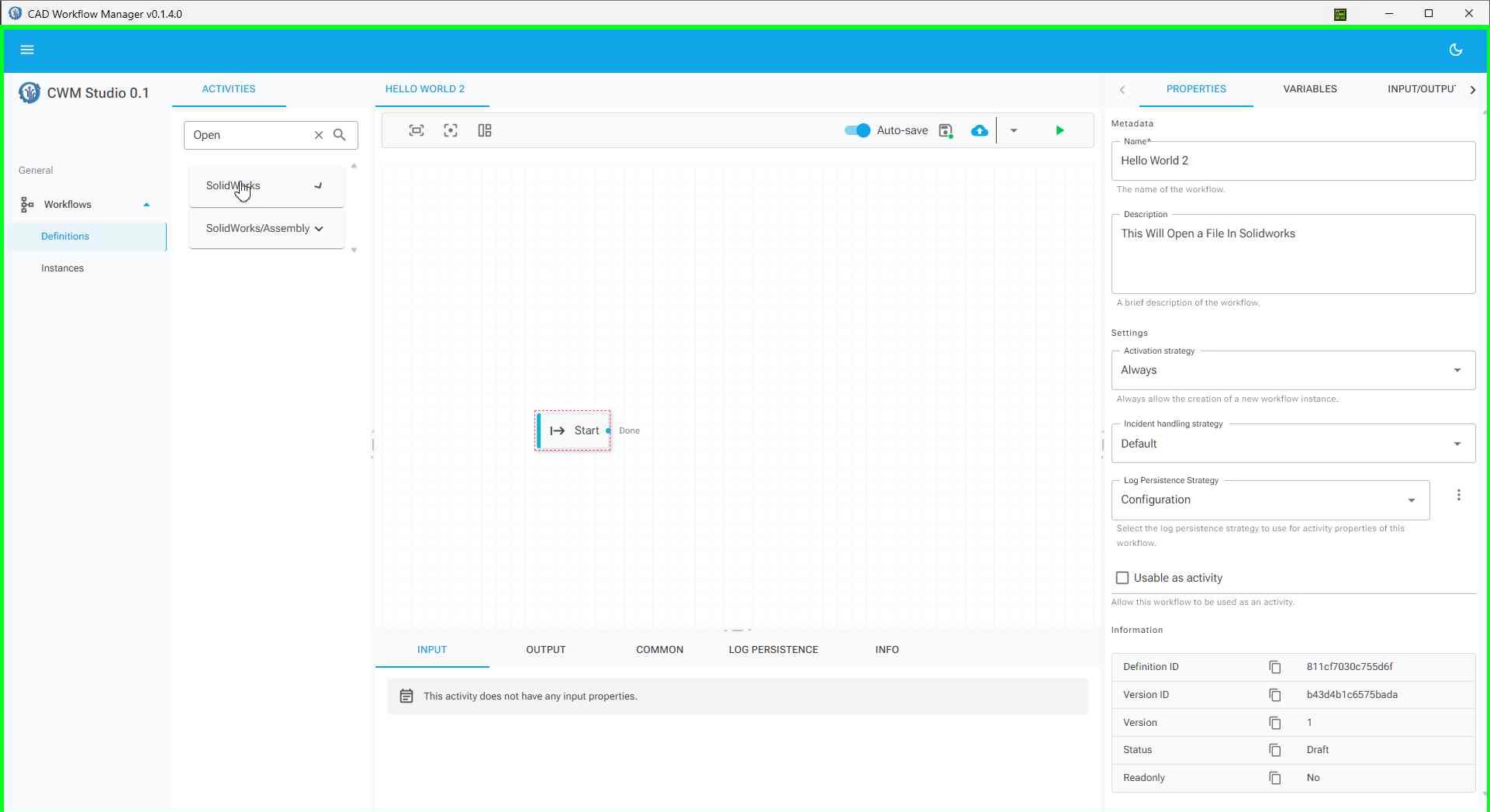This screenshot has width=1490, height=812.
Task: Expand the SolidWorks/Assembly activity group
Action: pos(319,228)
